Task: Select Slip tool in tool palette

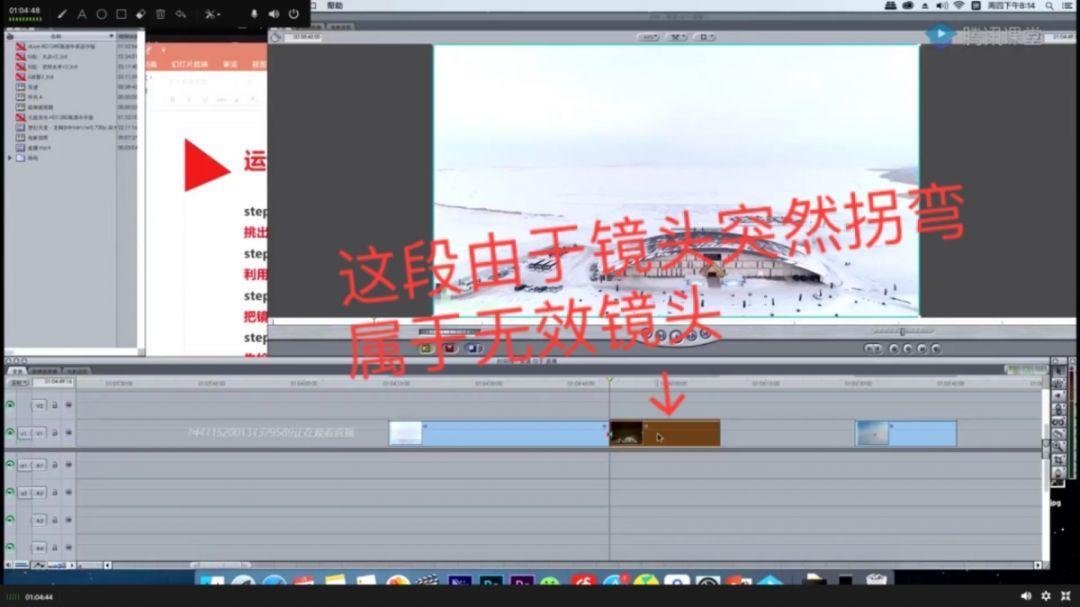Action: [x=1059, y=422]
